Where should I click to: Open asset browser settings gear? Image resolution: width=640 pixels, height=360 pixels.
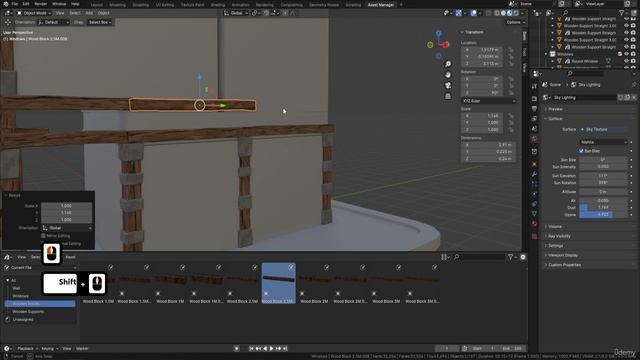tap(523, 257)
